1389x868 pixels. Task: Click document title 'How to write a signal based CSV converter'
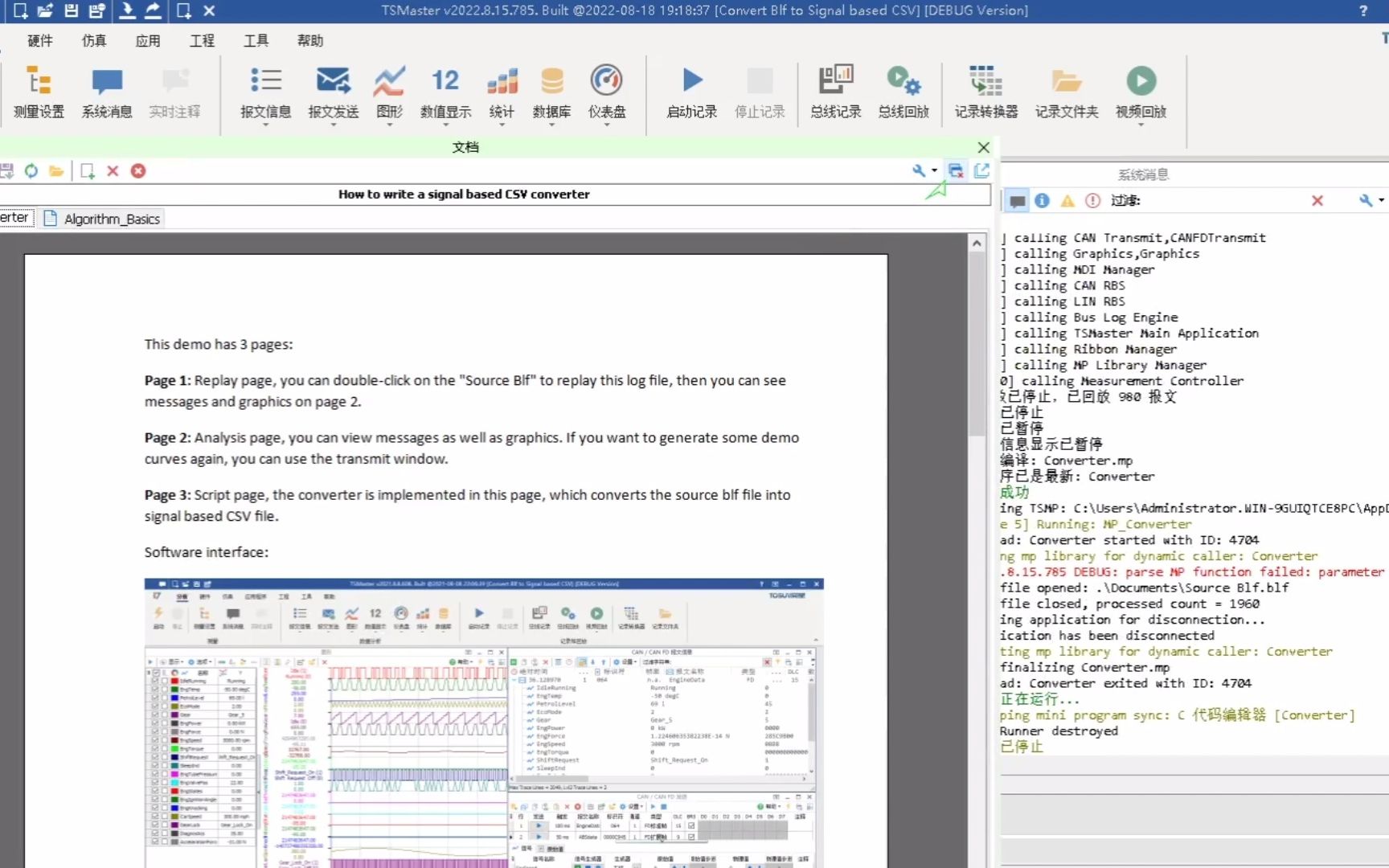click(x=464, y=194)
